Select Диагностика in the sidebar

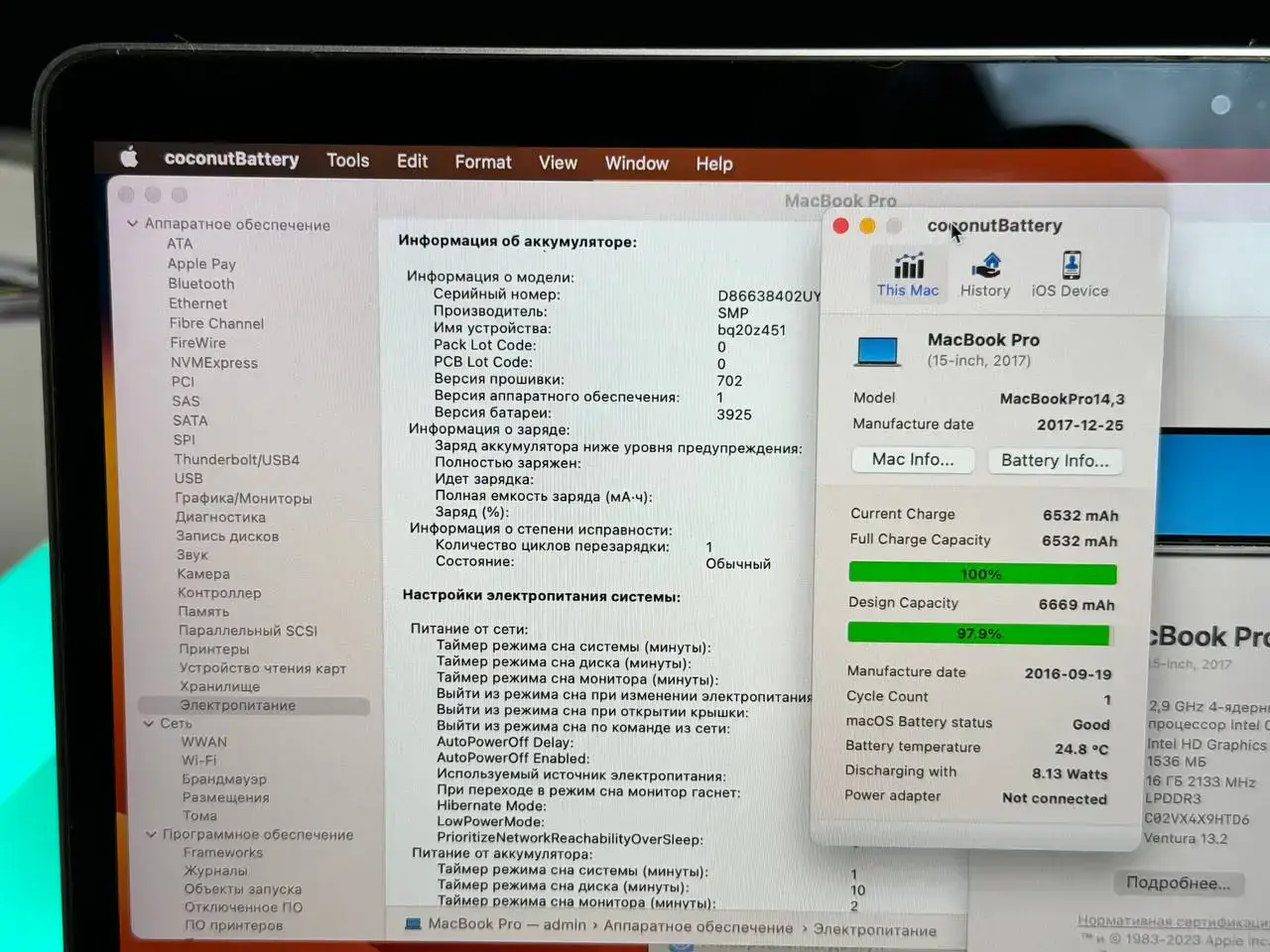coord(220,517)
